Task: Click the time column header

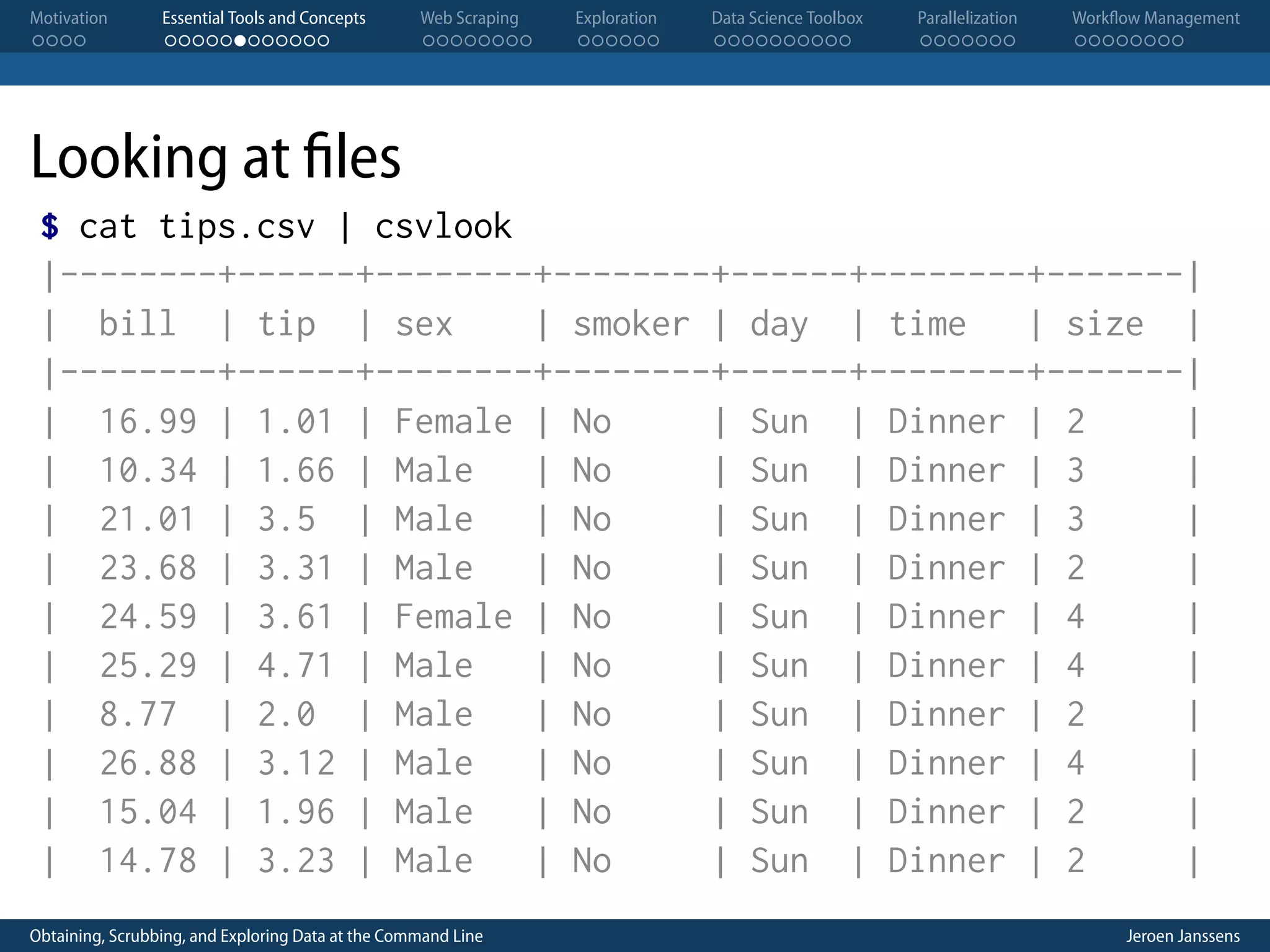Action: click(928, 324)
